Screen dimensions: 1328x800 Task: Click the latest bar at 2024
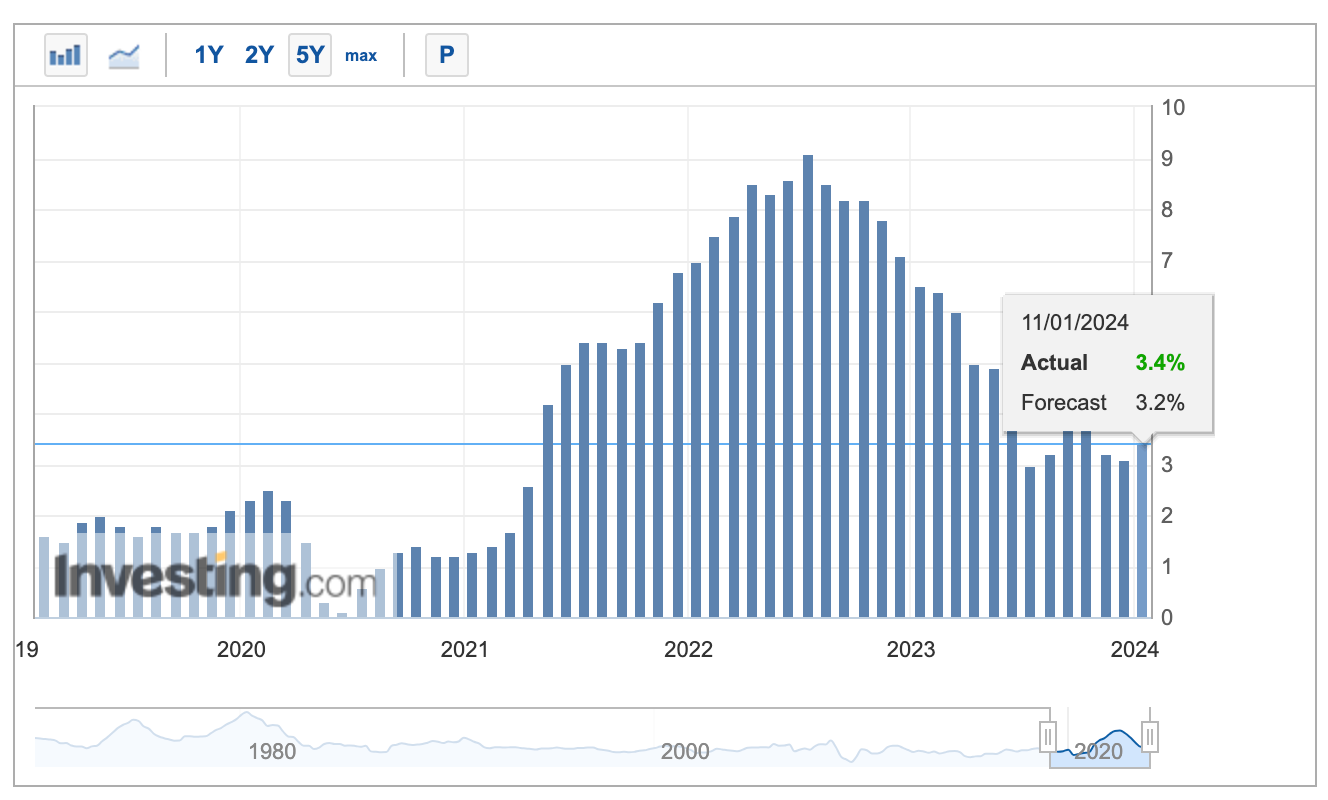1143,530
